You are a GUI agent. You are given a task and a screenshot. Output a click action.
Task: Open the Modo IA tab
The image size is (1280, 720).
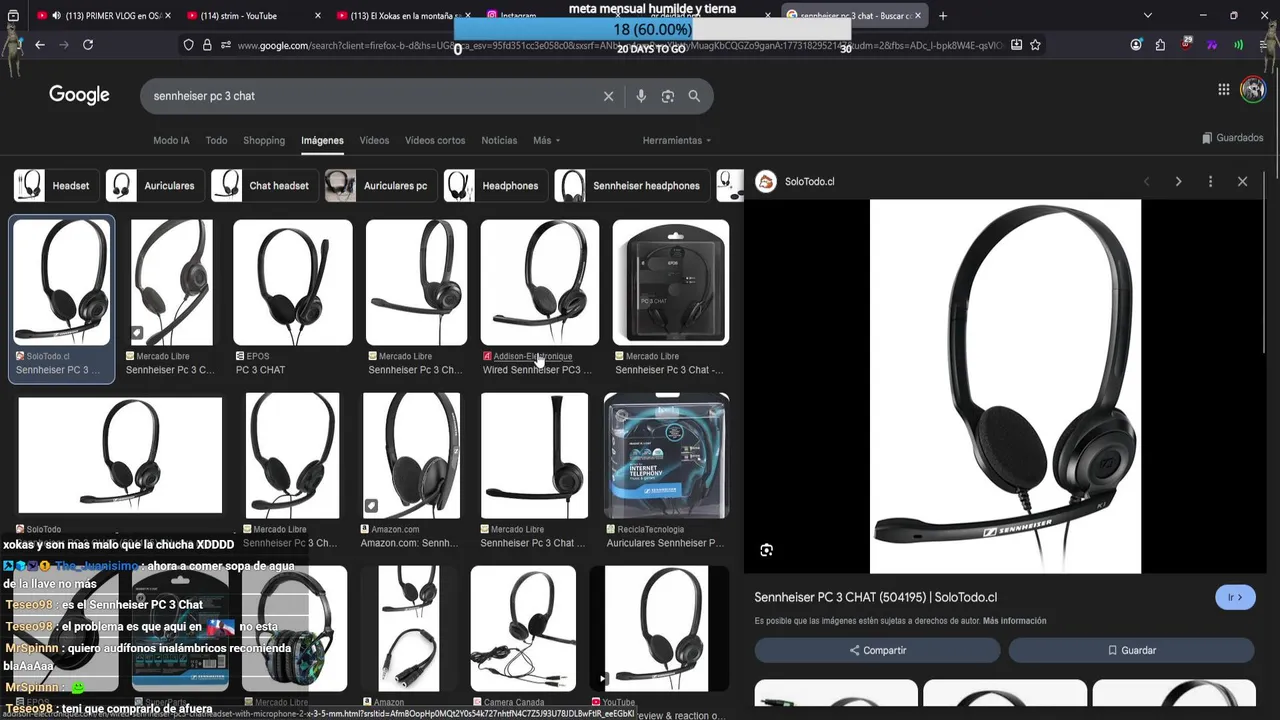pyautogui.click(x=171, y=141)
